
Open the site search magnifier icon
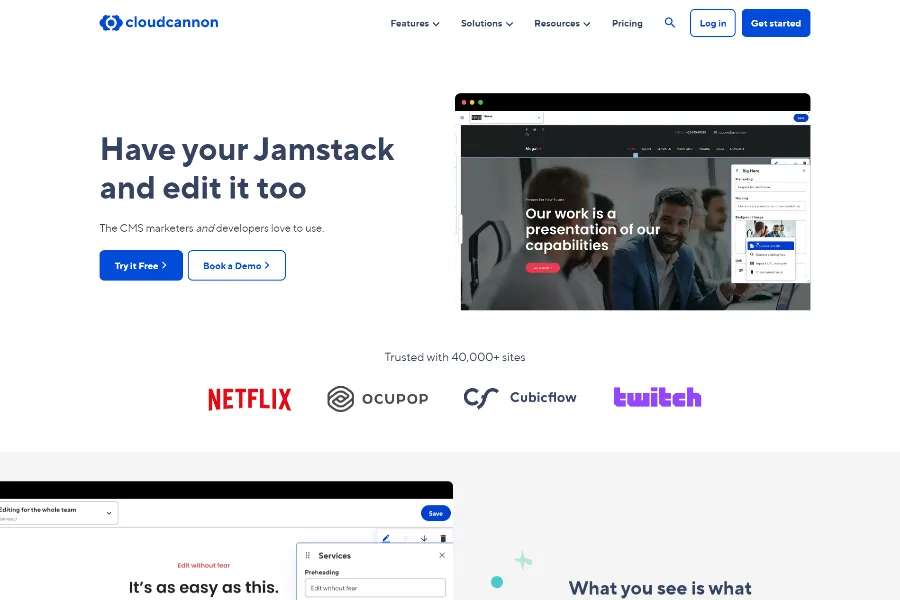(670, 23)
